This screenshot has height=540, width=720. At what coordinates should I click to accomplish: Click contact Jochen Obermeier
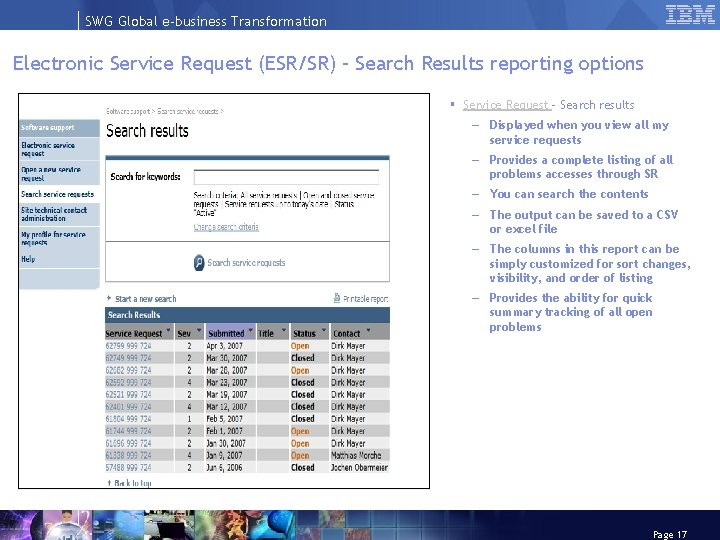coord(360,467)
